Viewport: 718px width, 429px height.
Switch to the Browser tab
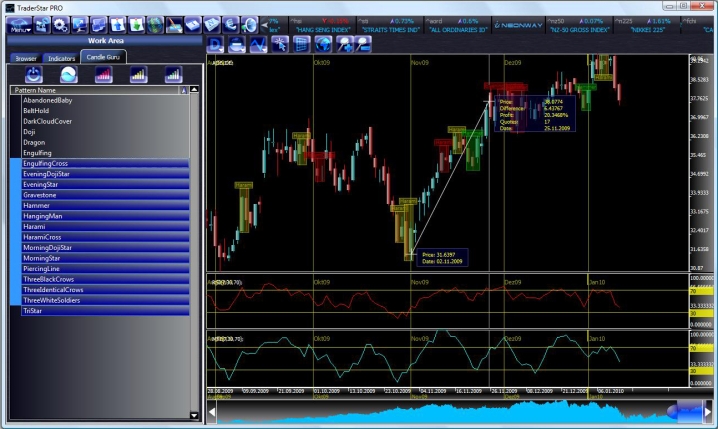click(26, 59)
